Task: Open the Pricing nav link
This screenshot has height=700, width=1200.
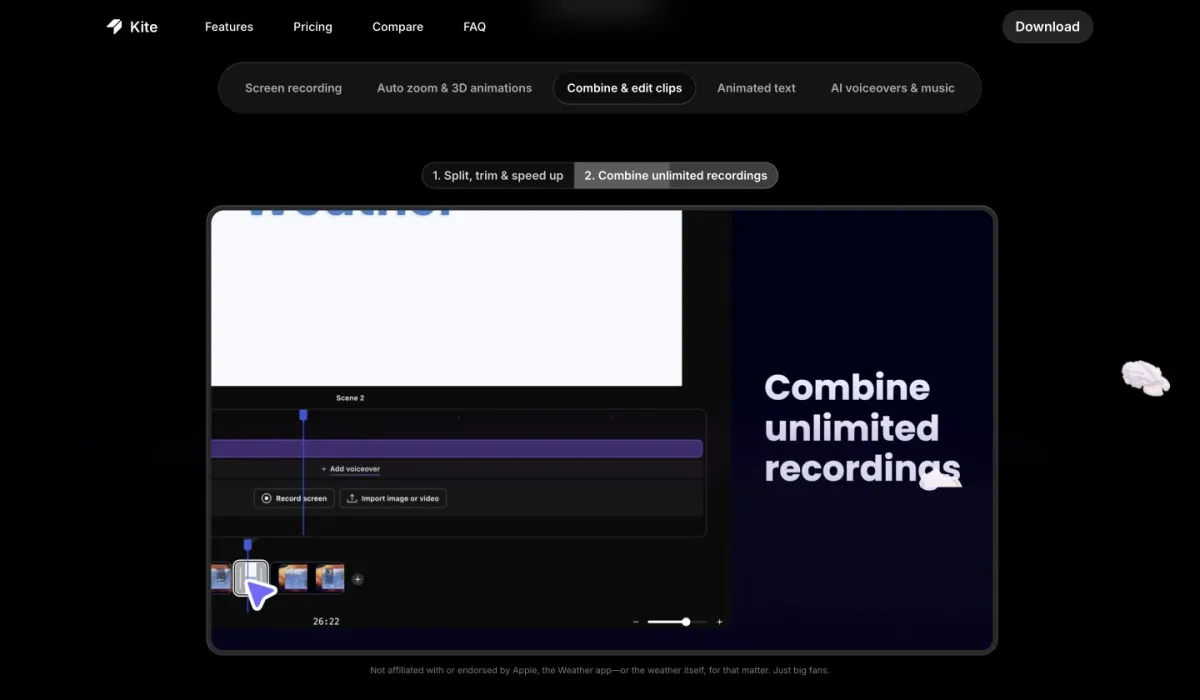Action: (x=313, y=27)
